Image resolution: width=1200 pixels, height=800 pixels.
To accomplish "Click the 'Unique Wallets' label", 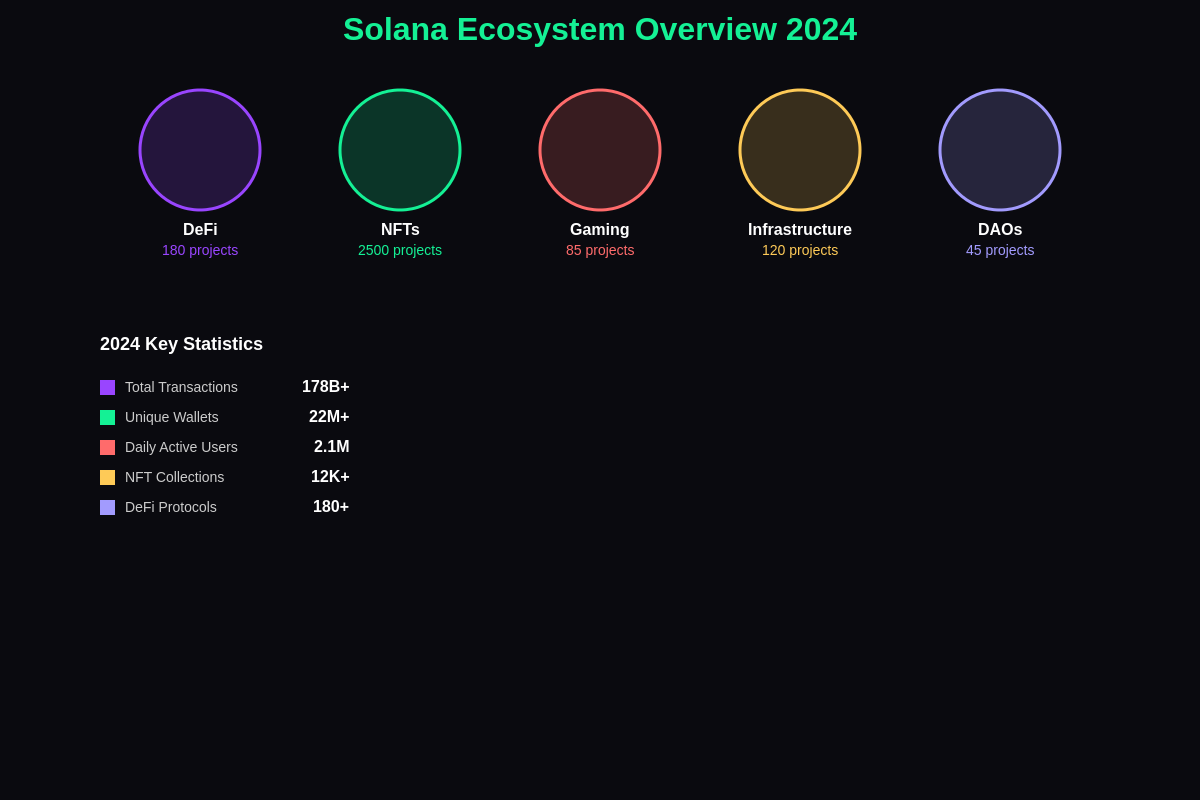I will coord(171,417).
